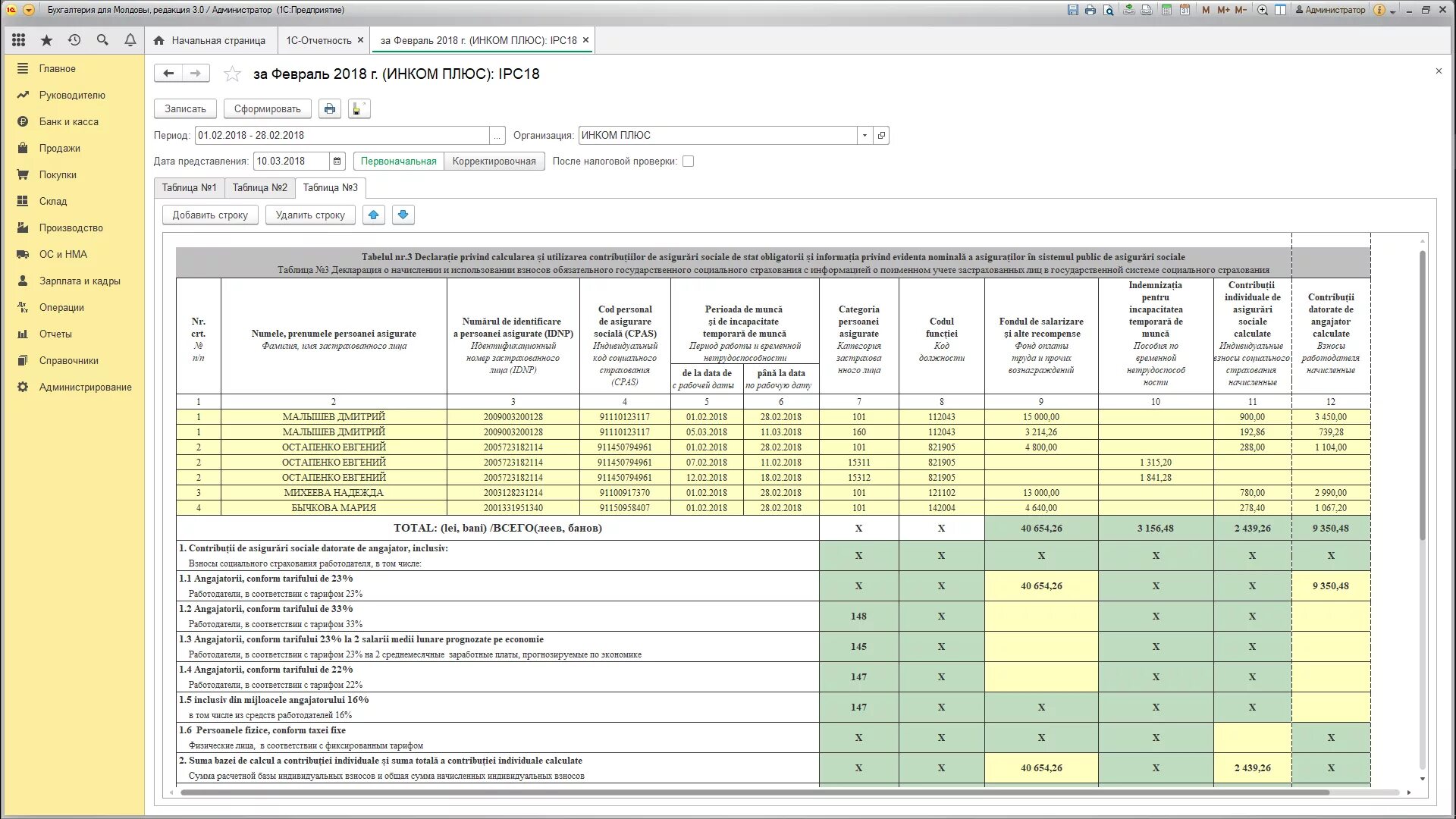The height and width of the screenshot is (819, 1456).
Task: Select Корректировочная report type
Action: tap(494, 161)
